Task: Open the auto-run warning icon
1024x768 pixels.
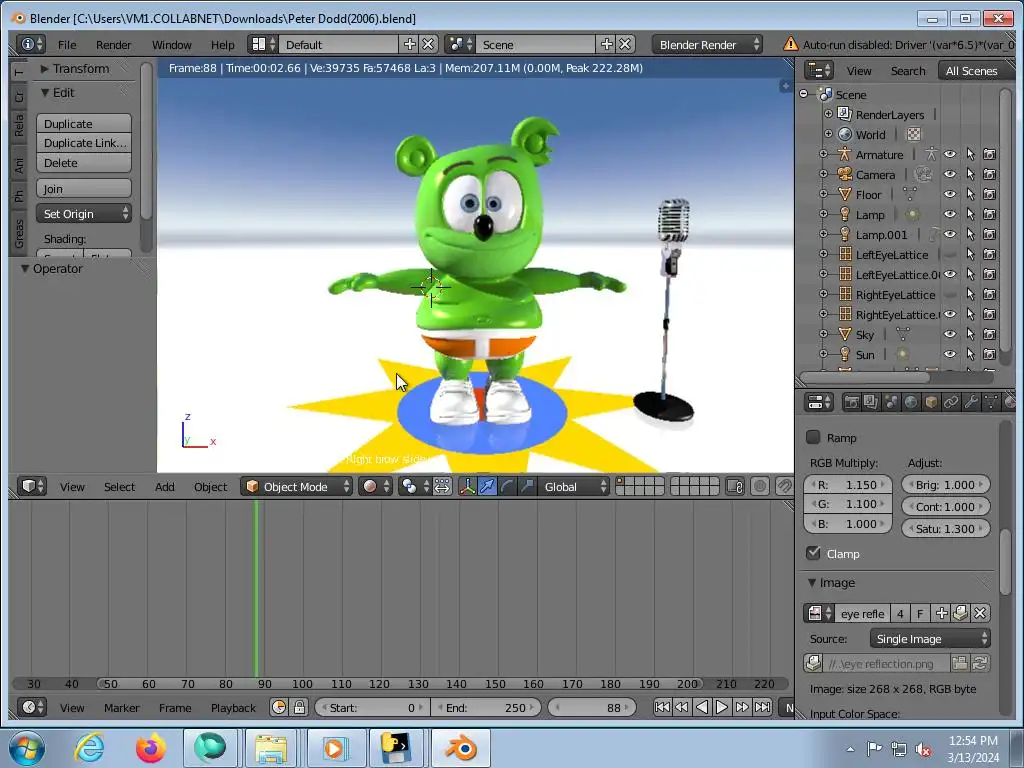Action: point(790,44)
